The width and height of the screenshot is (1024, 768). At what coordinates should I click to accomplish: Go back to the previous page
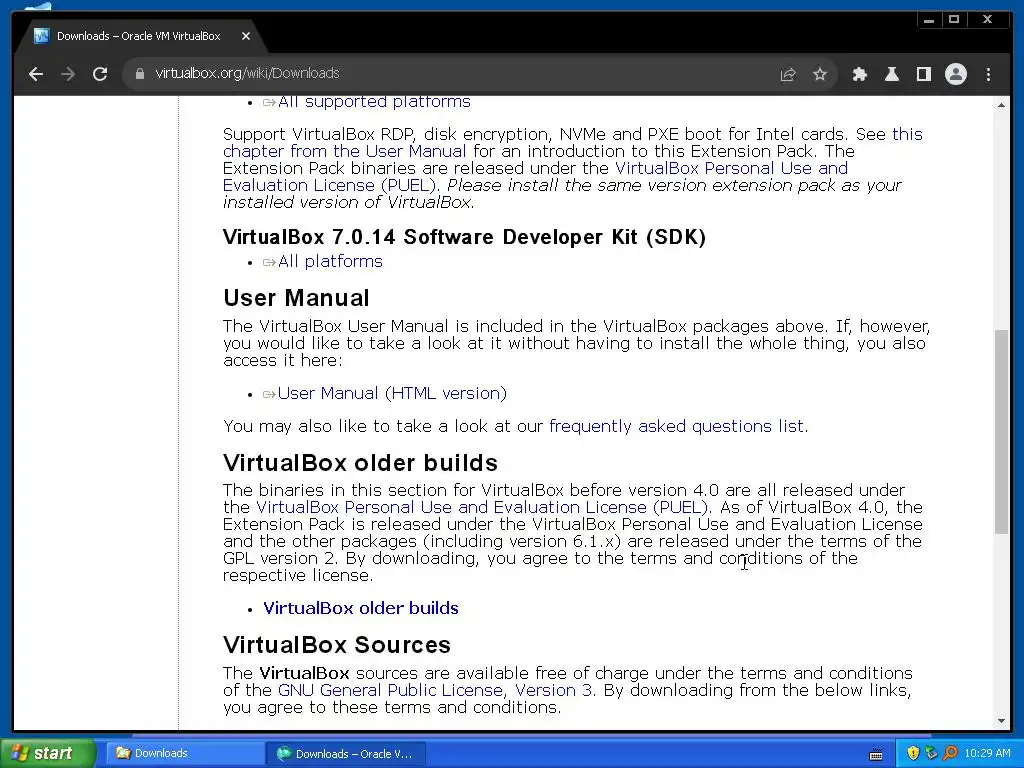pyautogui.click(x=36, y=74)
